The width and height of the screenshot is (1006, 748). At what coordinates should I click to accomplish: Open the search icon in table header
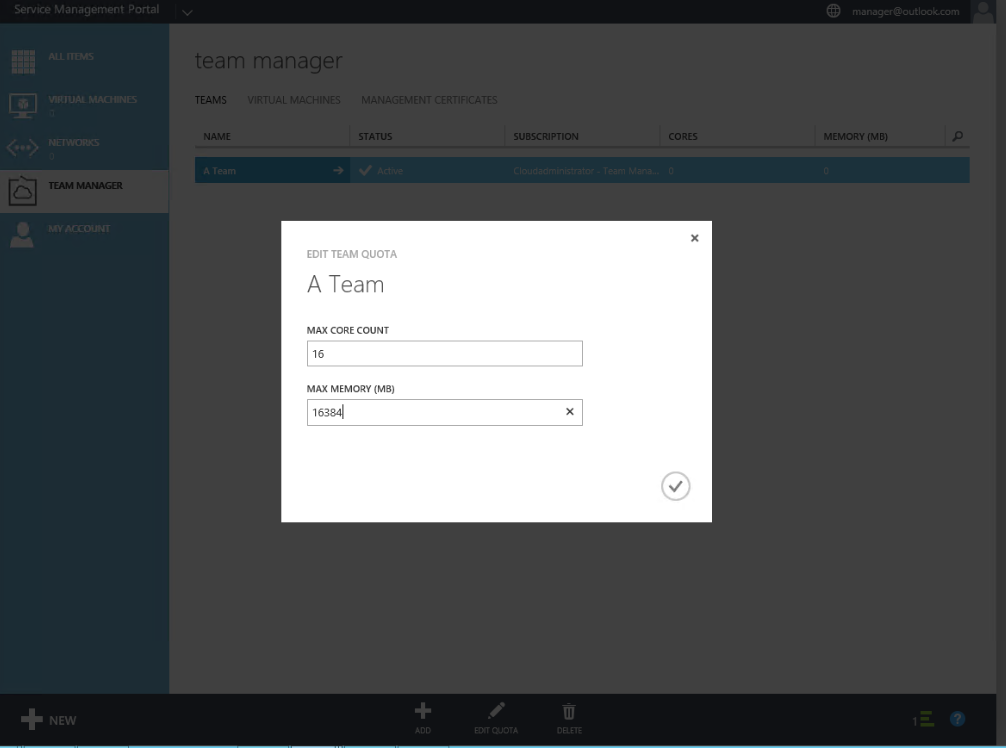click(955, 136)
